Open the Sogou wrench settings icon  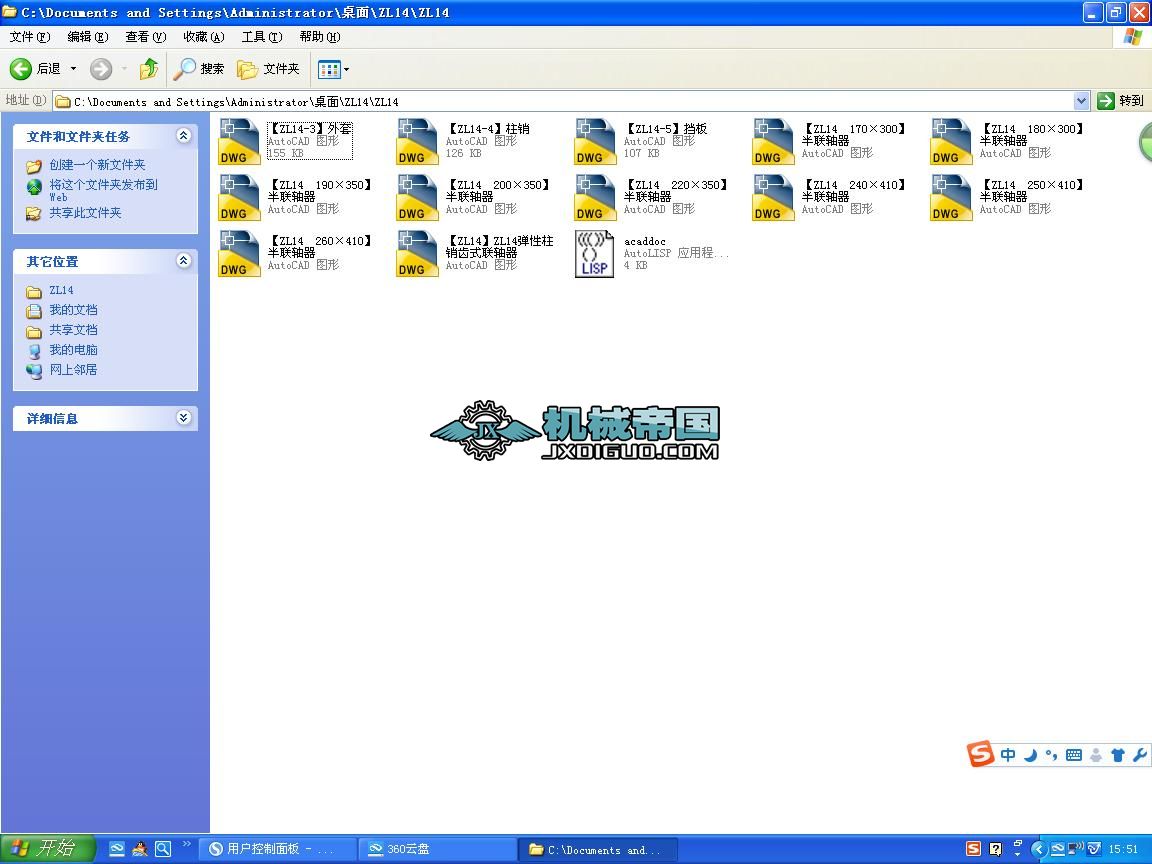(x=1140, y=755)
